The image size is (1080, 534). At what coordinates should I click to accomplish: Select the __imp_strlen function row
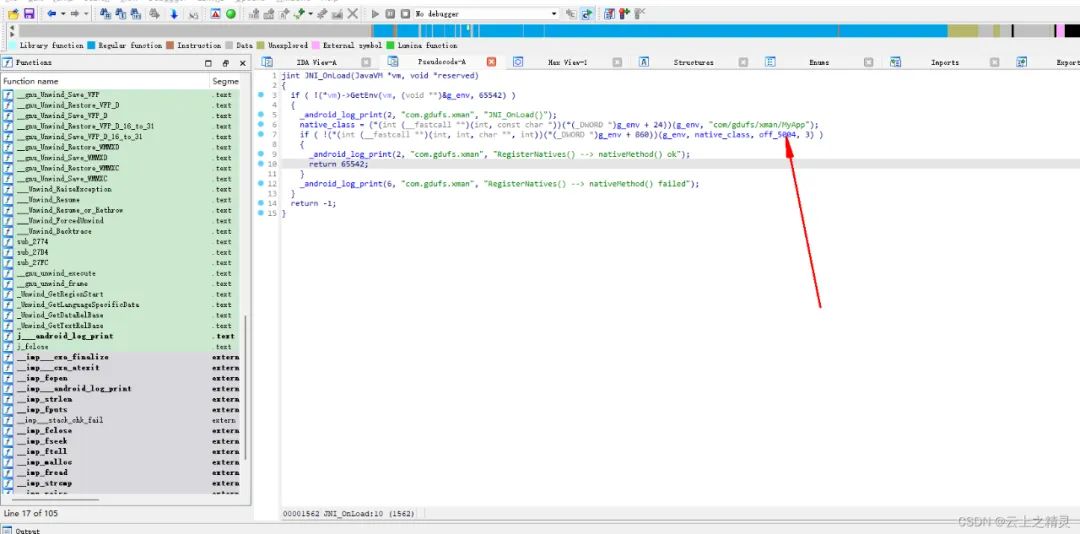tap(121, 399)
